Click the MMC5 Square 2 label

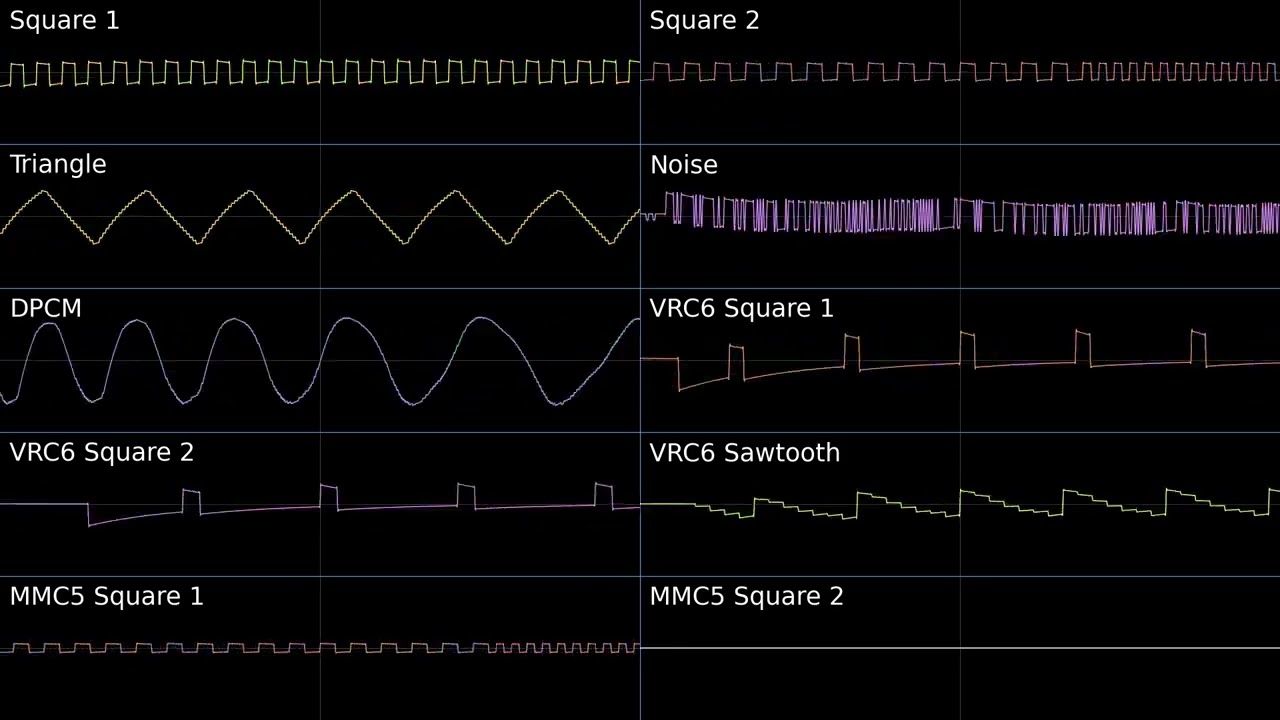point(747,597)
